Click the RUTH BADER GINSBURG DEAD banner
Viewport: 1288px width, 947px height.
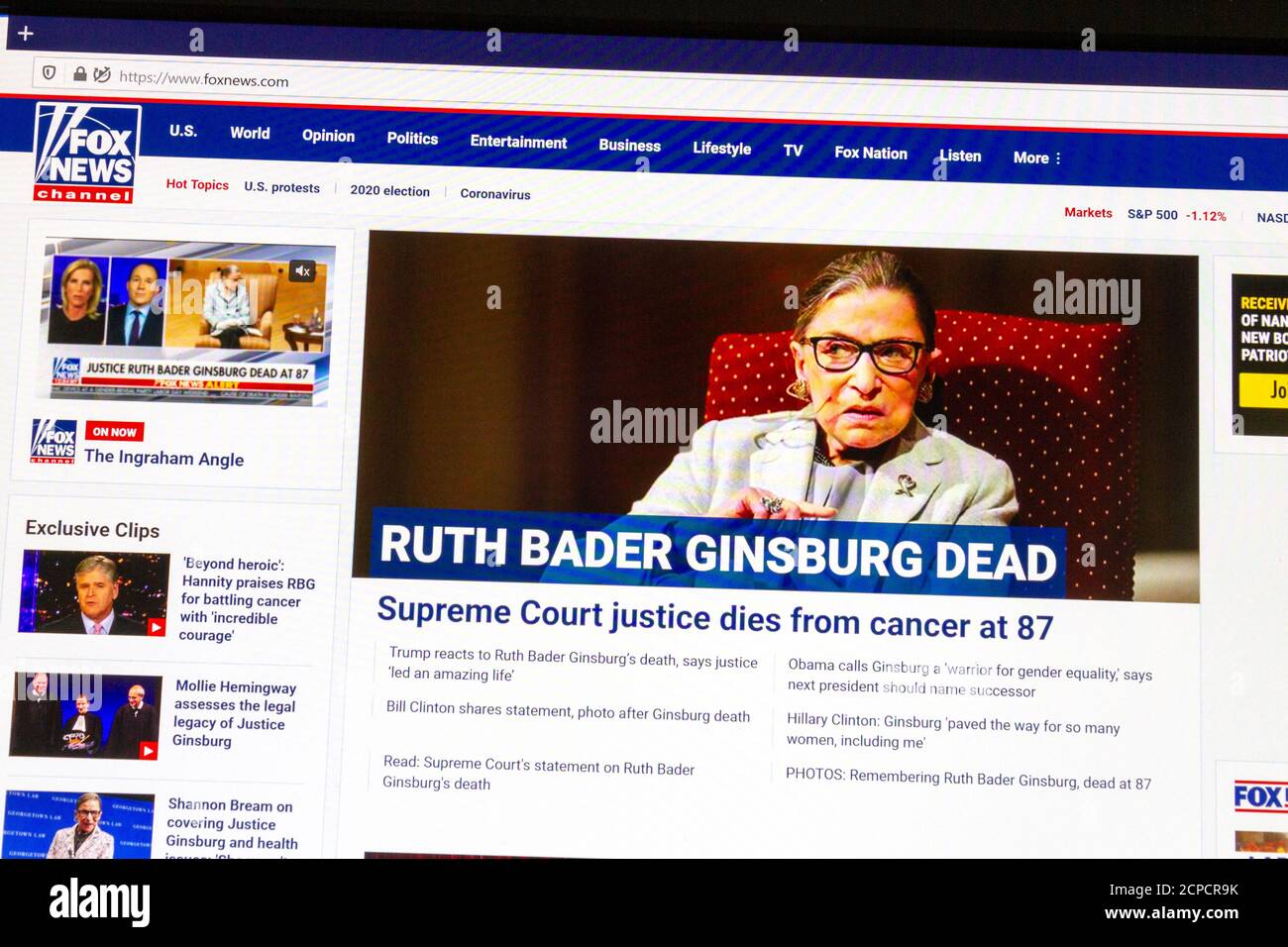pos(718,553)
